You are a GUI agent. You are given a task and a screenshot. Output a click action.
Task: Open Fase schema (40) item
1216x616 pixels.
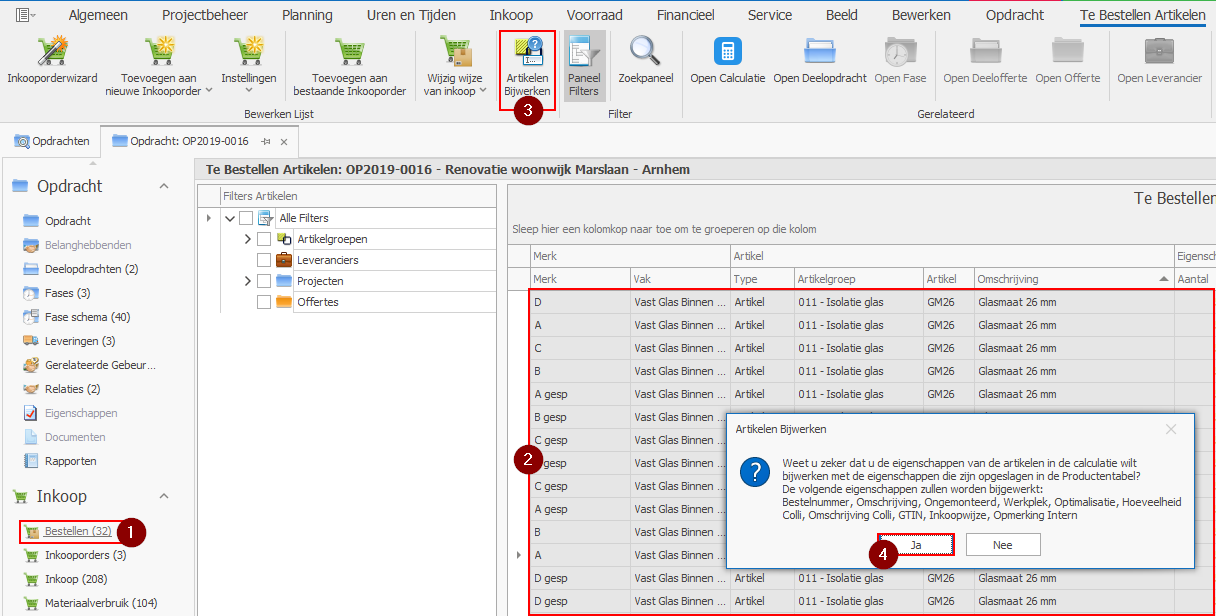[88, 317]
